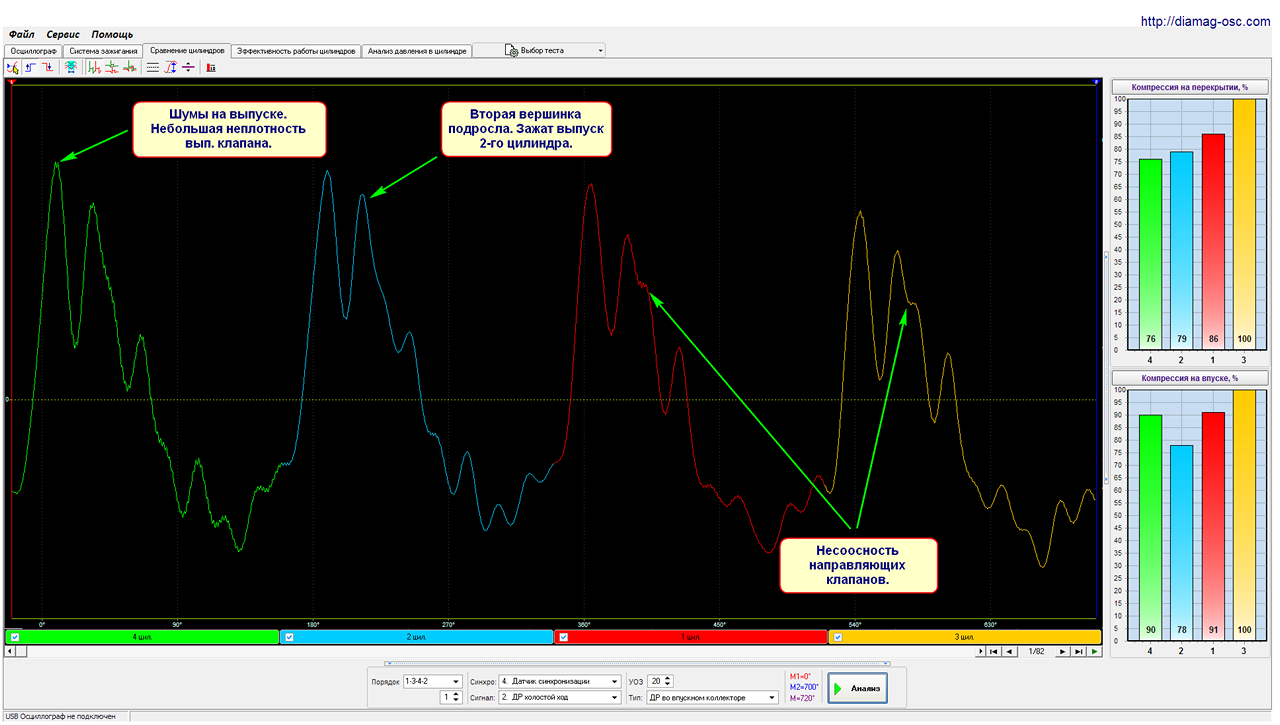This screenshot has height=725, width=1280.
Task: Select the Сравнение цилиндров tab
Action: 187,49
